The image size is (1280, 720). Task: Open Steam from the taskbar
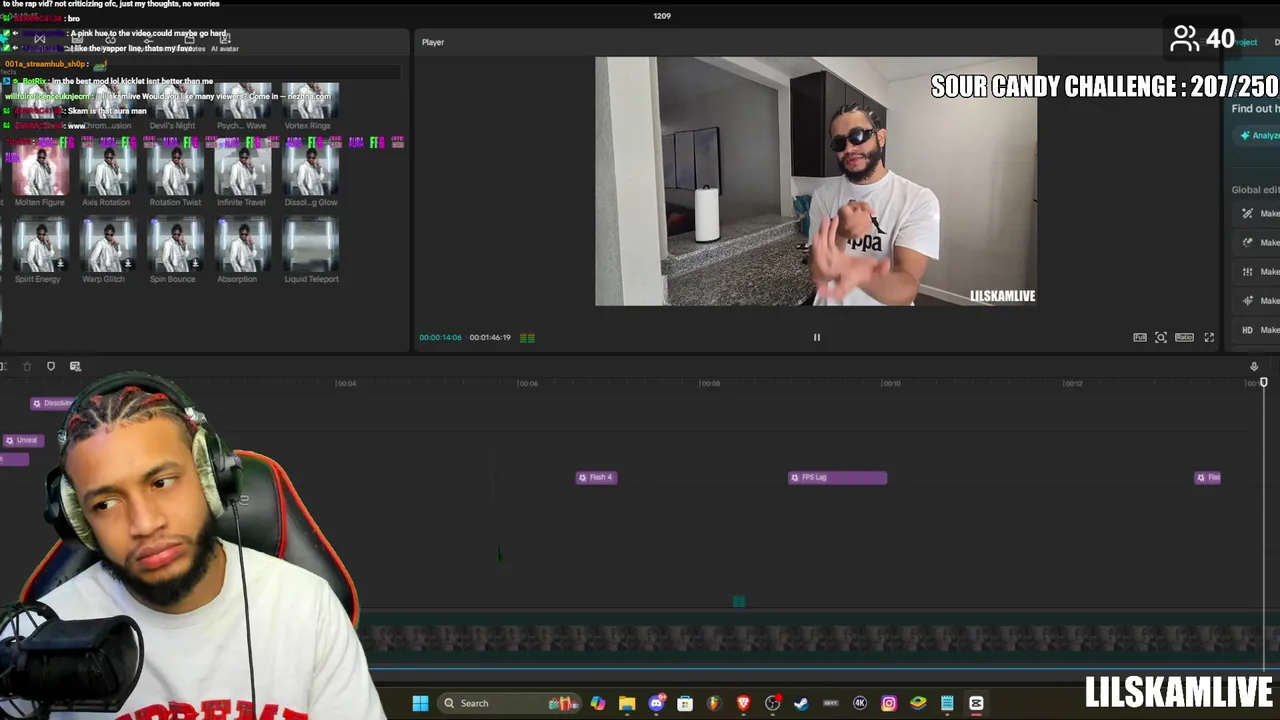coord(801,703)
